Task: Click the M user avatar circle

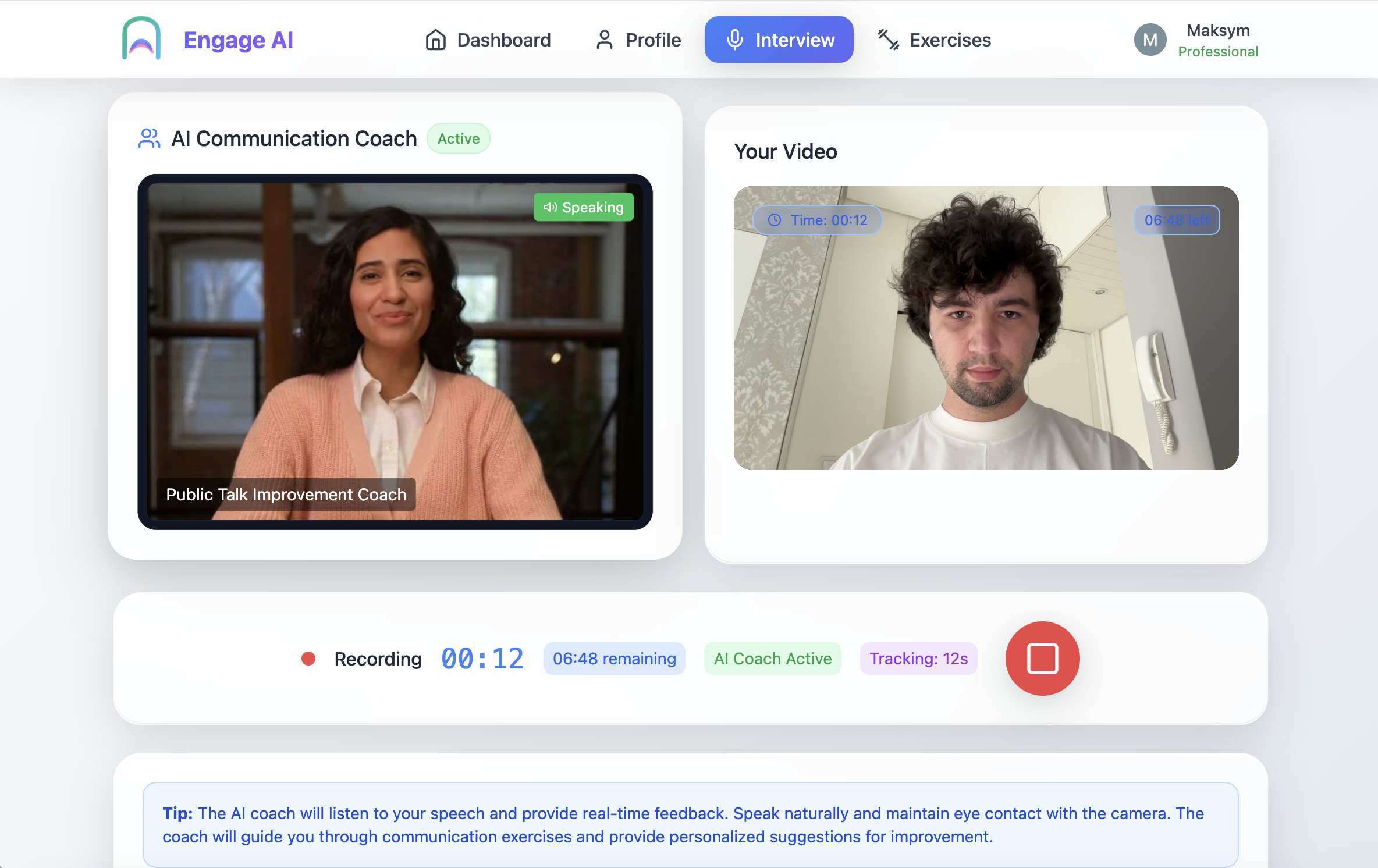Action: coord(1150,40)
